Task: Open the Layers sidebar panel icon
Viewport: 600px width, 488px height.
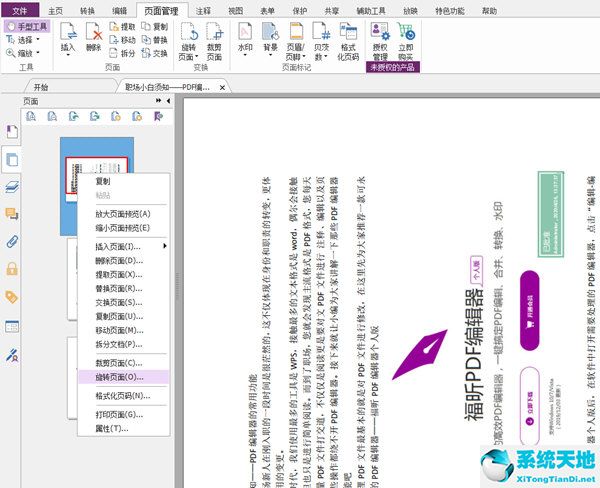Action: (x=12, y=187)
